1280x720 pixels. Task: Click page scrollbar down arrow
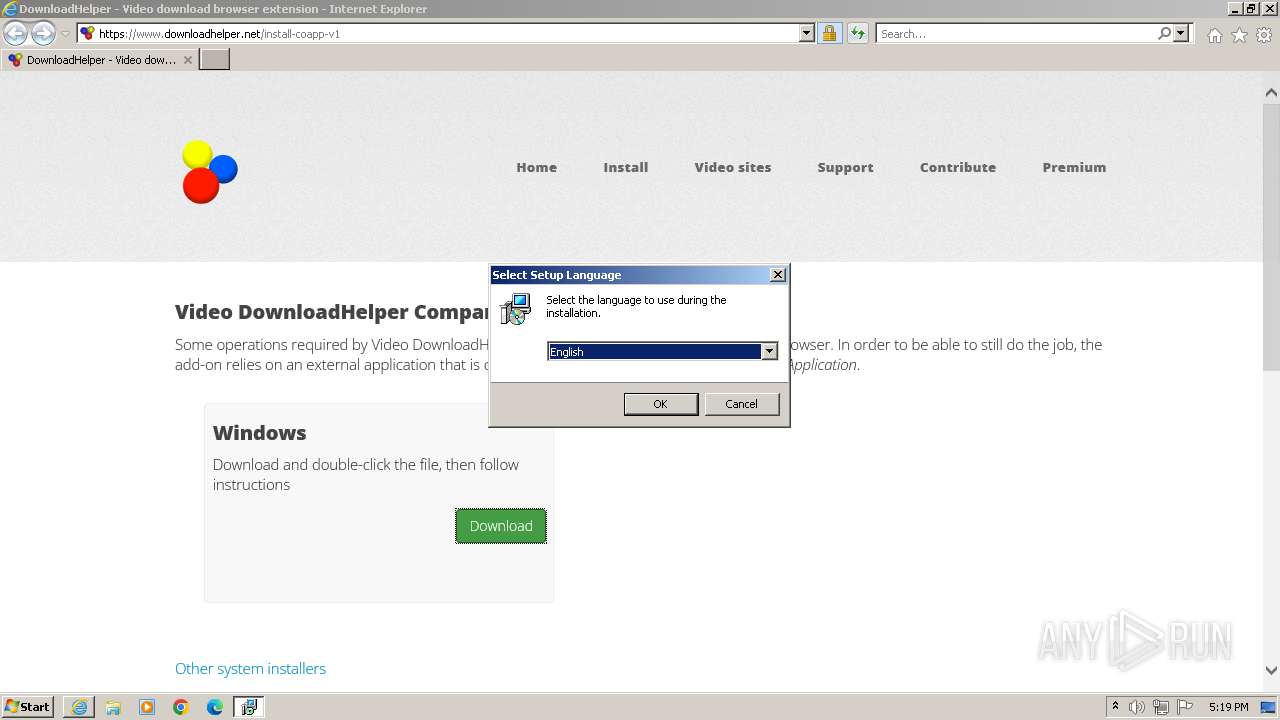point(1271,670)
